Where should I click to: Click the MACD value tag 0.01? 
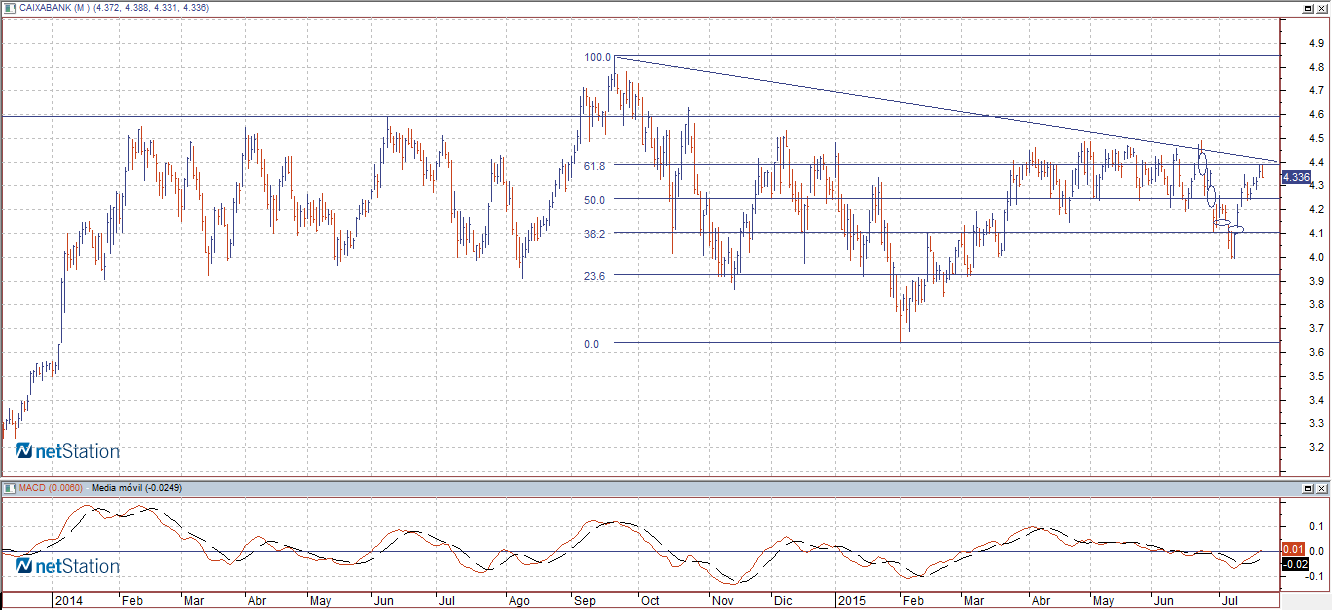pyautogui.click(x=1291, y=549)
